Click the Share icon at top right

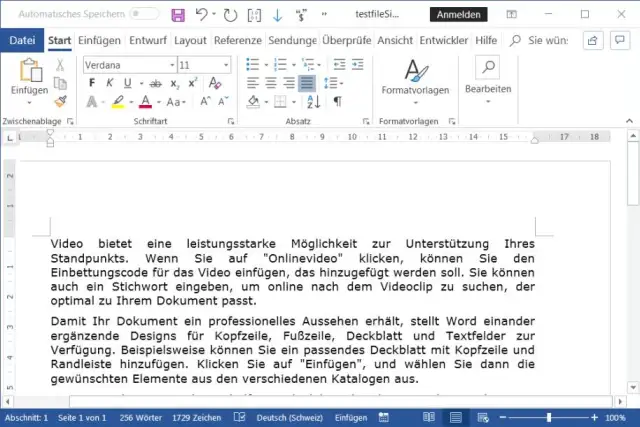click(593, 40)
